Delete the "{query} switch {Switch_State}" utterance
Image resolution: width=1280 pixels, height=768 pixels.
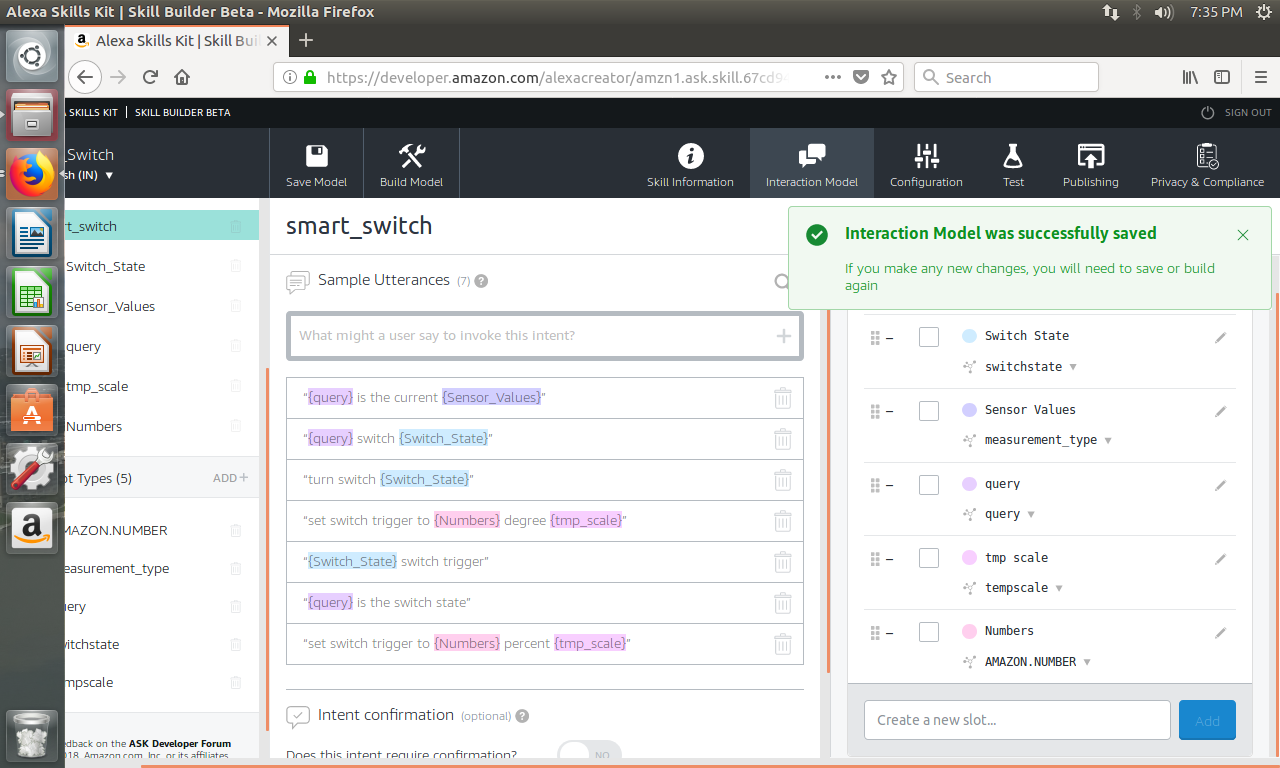pyautogui.click(x=783, y=439)
